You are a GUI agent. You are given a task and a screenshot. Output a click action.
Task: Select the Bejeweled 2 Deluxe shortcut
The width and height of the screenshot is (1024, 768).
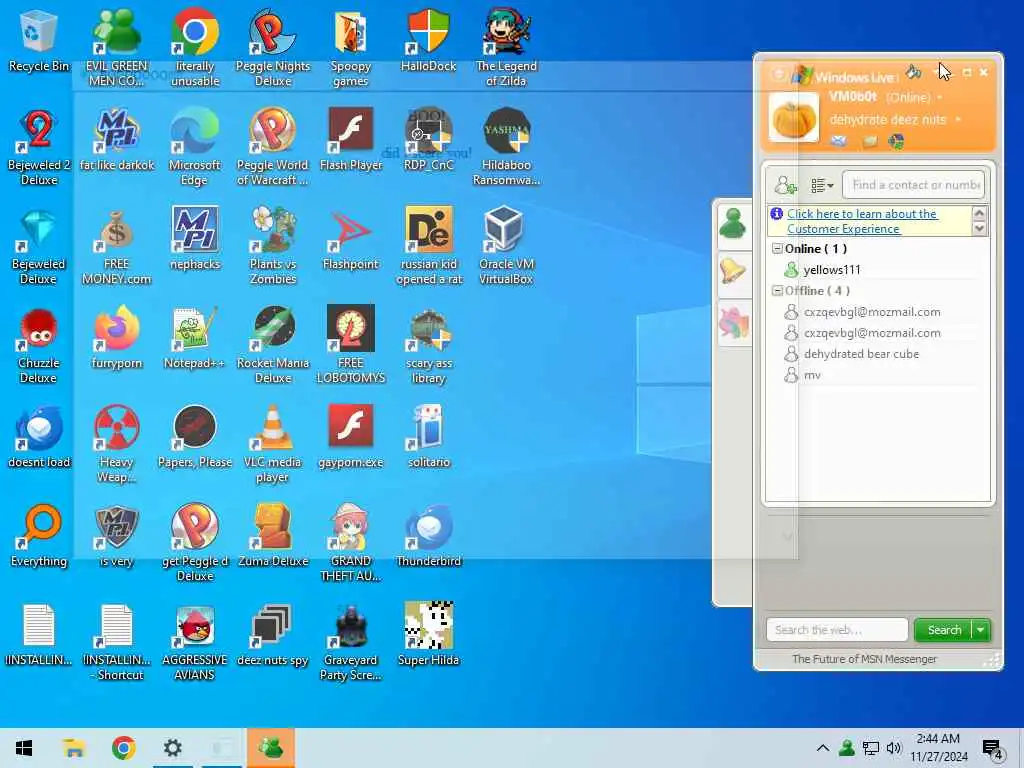(x=39, y=147)
